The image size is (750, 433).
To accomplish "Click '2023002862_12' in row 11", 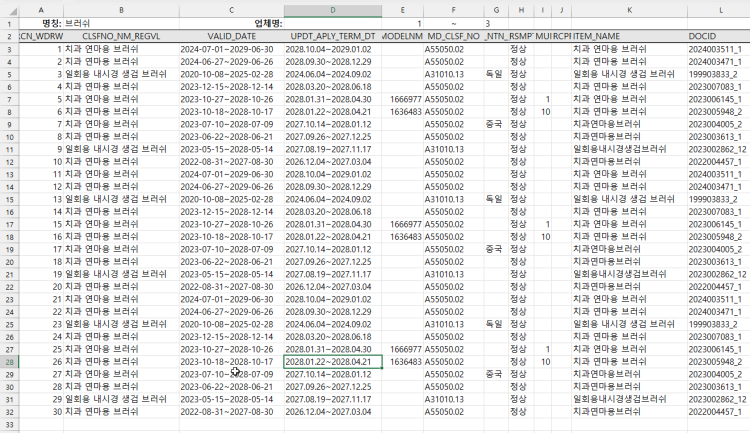I will click(717, 149).
